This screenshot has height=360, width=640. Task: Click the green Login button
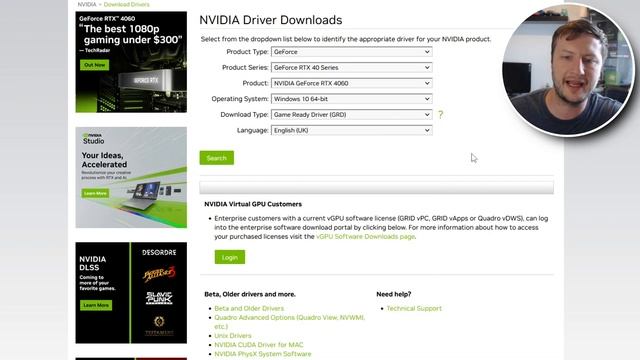point(230,257)
